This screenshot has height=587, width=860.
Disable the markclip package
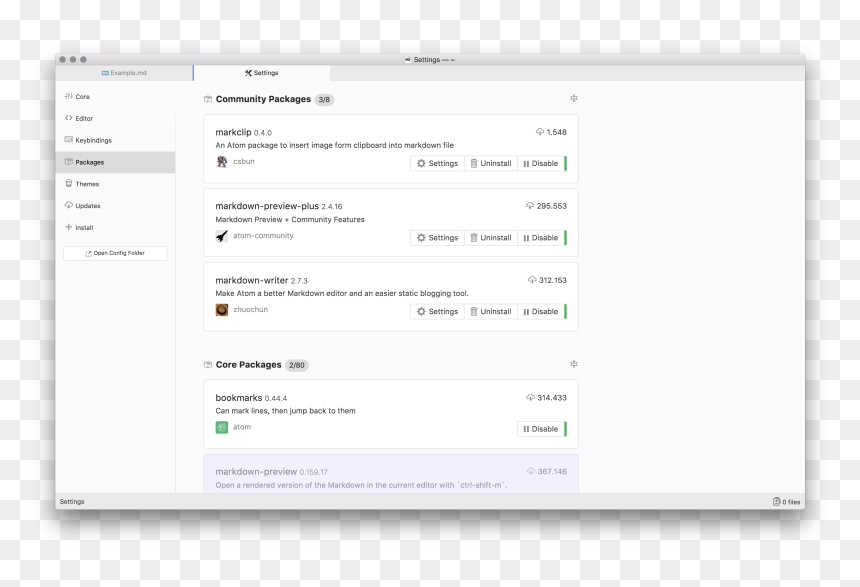pyautogui.click(x=541, y=163)
